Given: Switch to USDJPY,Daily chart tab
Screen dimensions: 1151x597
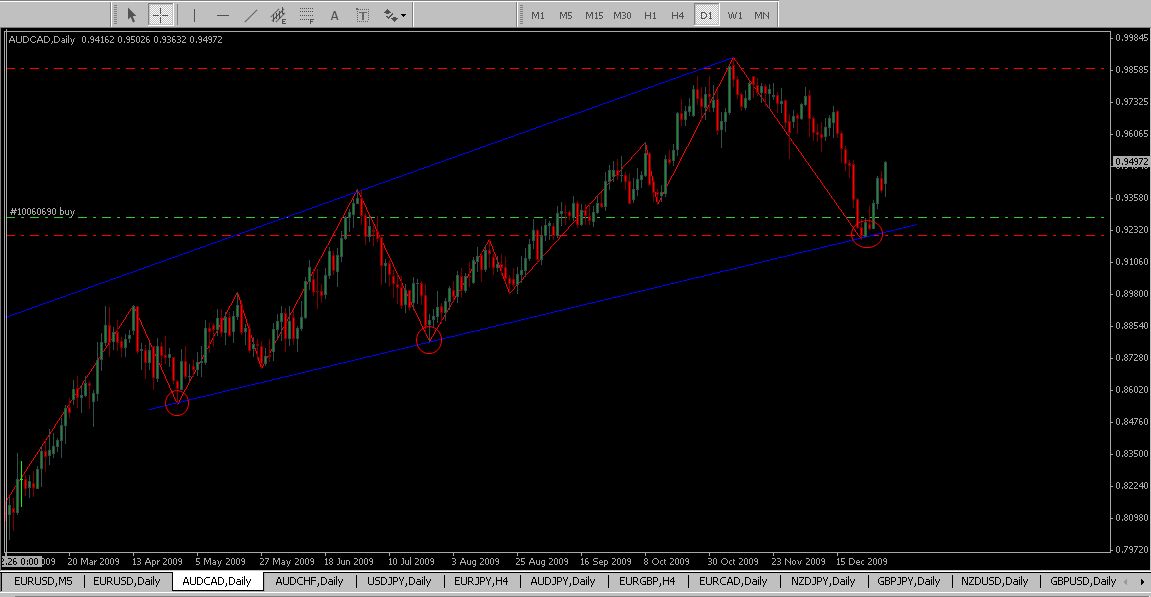Looking at the screenshot, I should point(399,581).
